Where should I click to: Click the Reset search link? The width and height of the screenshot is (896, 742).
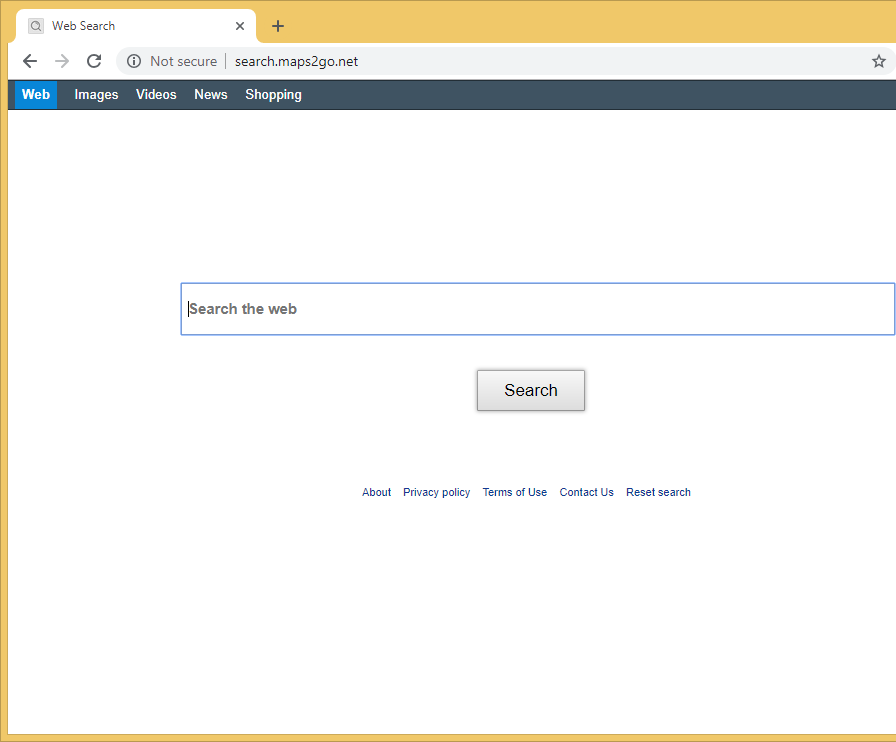pos(658,492)
